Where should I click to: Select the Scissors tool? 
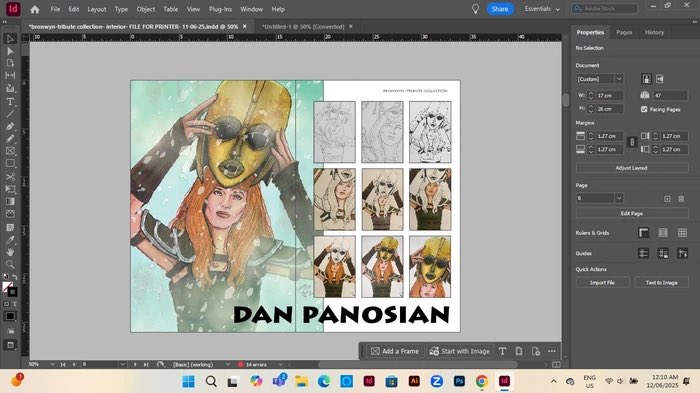(10, 176)
